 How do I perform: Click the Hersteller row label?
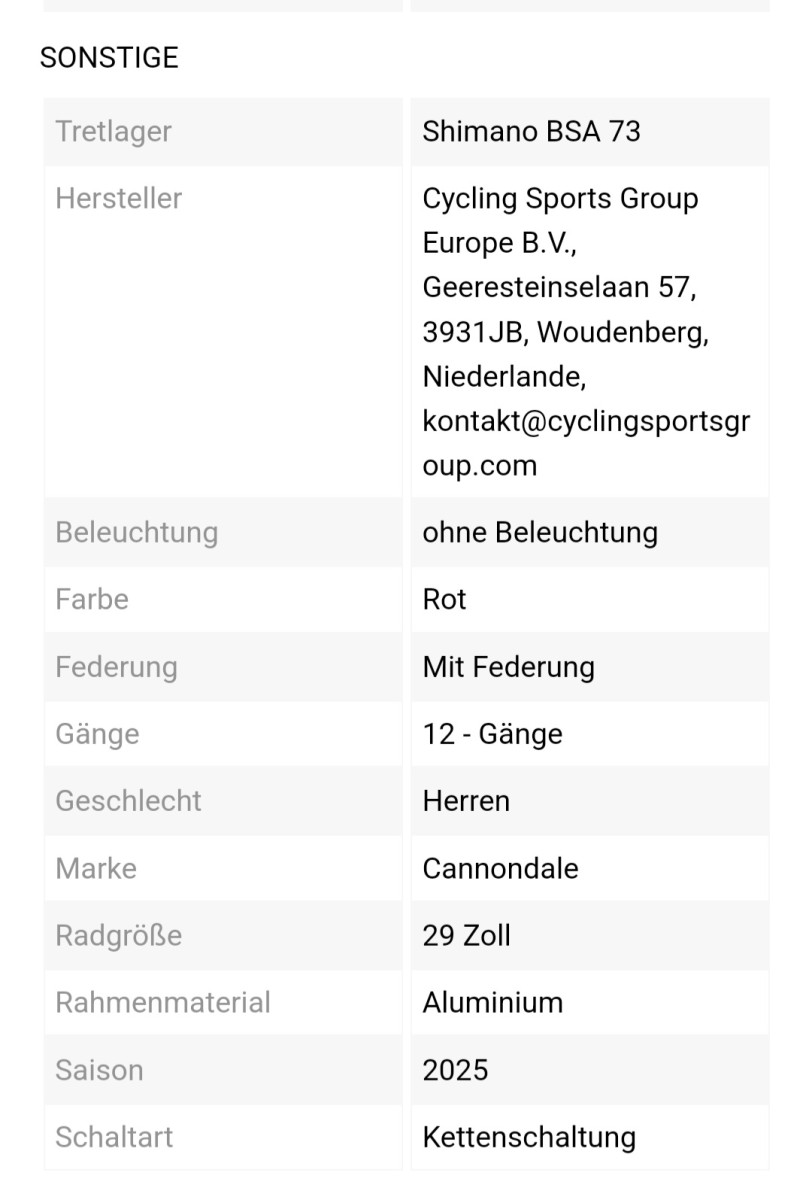(x=119, y=198)
